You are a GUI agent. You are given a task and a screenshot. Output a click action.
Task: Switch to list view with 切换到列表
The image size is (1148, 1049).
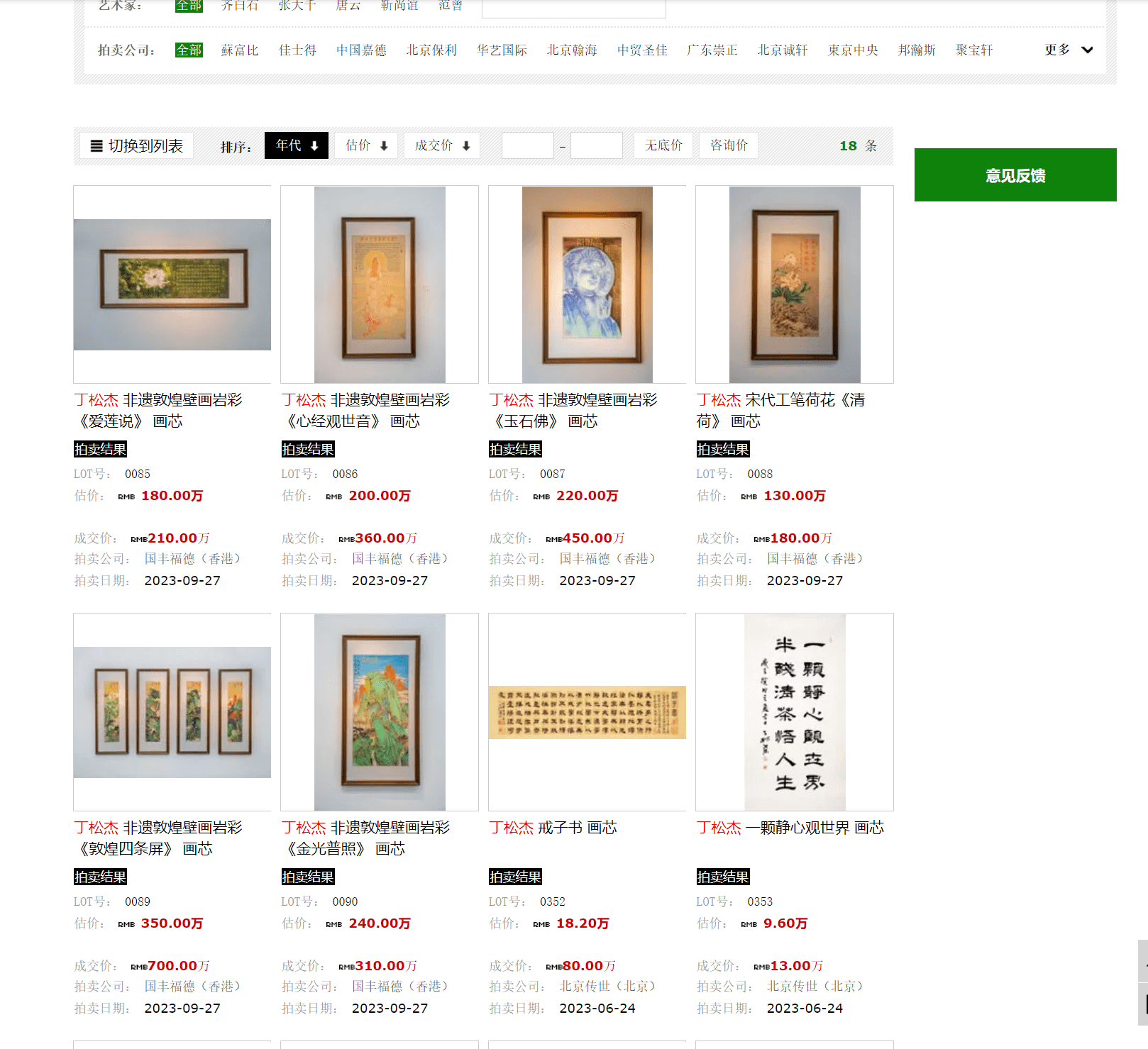coord(136,145)
